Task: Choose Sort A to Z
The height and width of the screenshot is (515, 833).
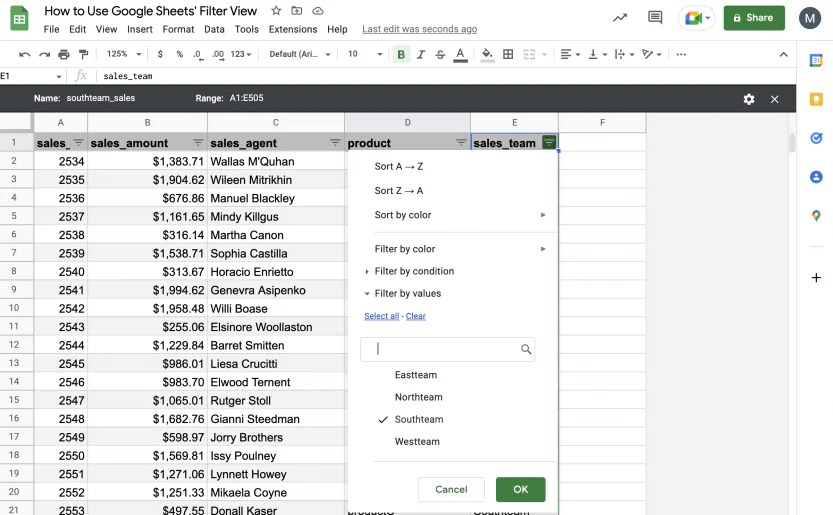Action: (398, 166)
